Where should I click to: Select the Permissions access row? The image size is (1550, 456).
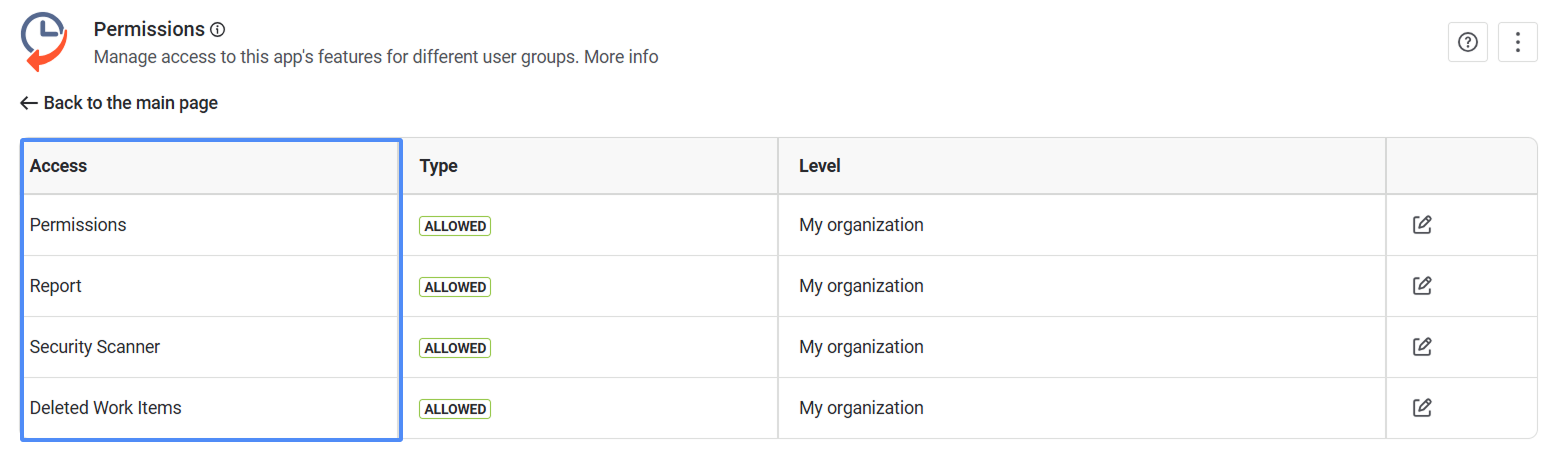pos(78,225)
